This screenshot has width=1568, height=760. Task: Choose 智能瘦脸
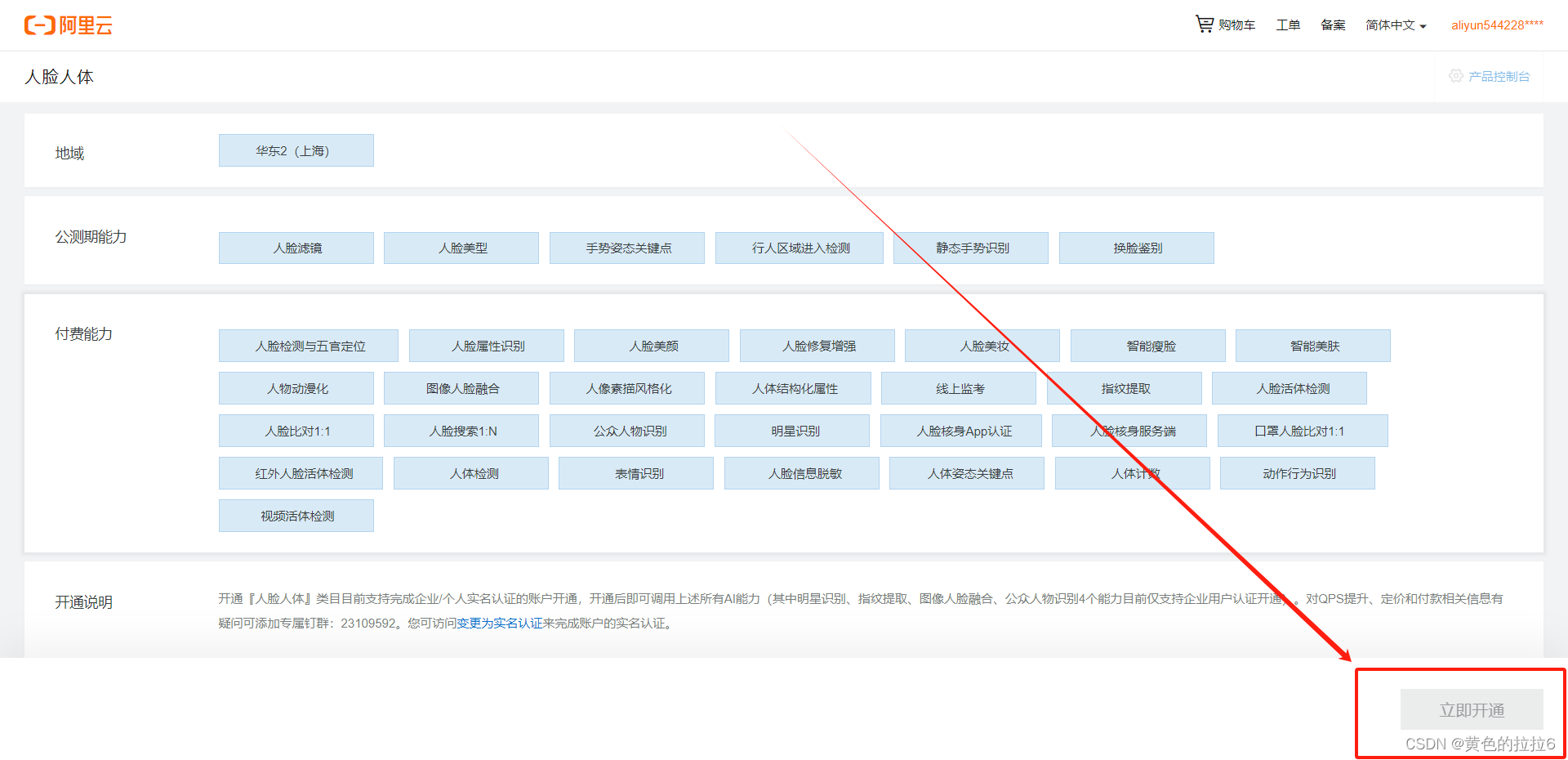1148,346
